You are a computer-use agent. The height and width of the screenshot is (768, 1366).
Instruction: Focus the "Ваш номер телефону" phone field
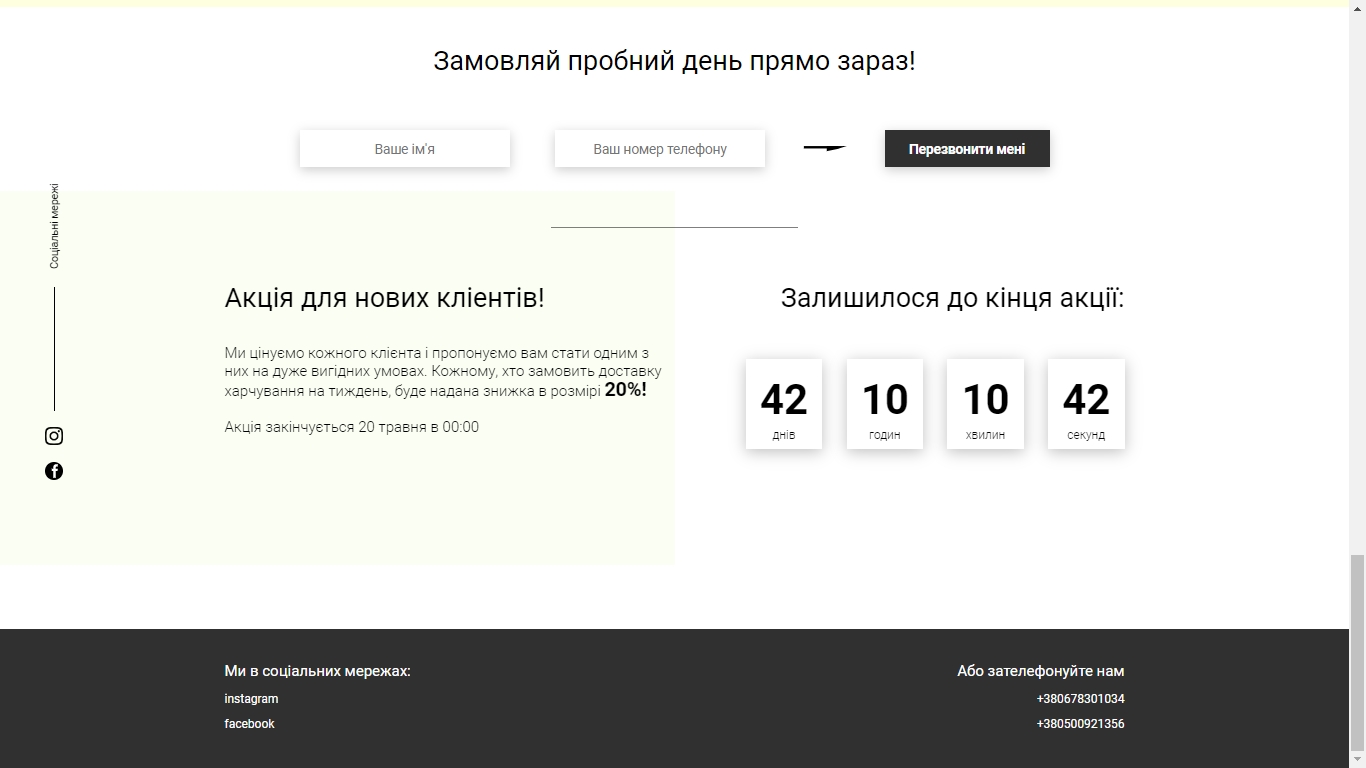point(660,149)
